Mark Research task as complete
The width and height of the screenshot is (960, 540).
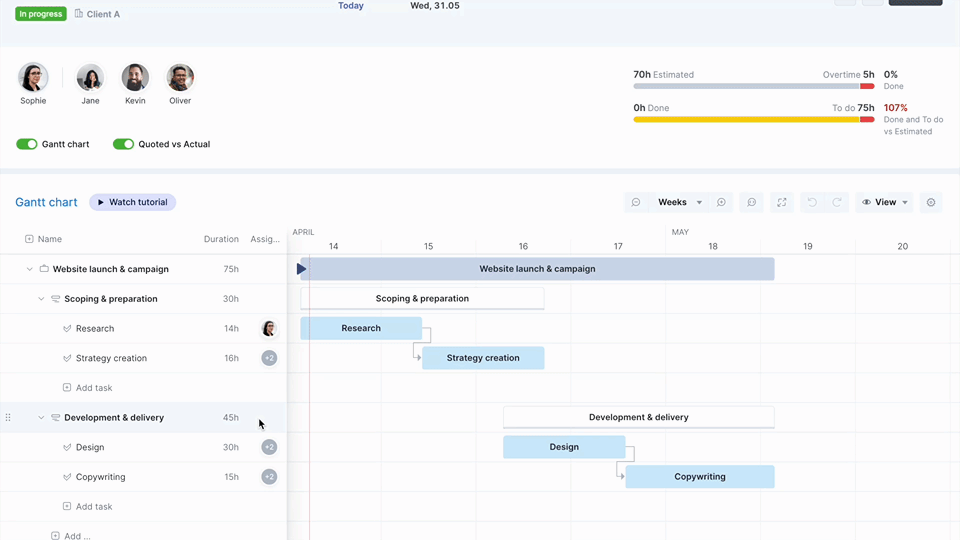[67, 329]
